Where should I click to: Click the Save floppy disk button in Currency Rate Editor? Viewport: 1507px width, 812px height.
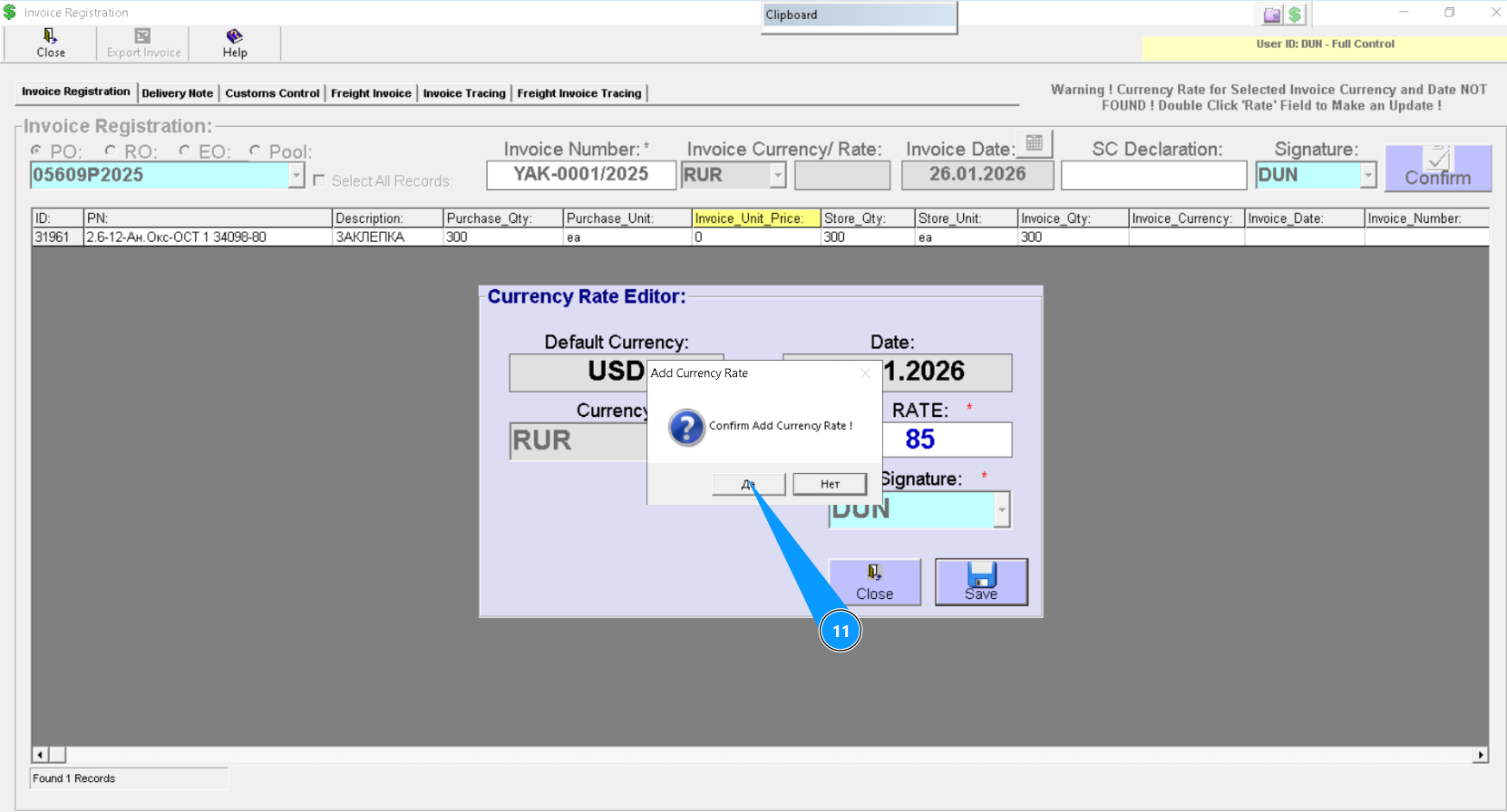point(981,581)
